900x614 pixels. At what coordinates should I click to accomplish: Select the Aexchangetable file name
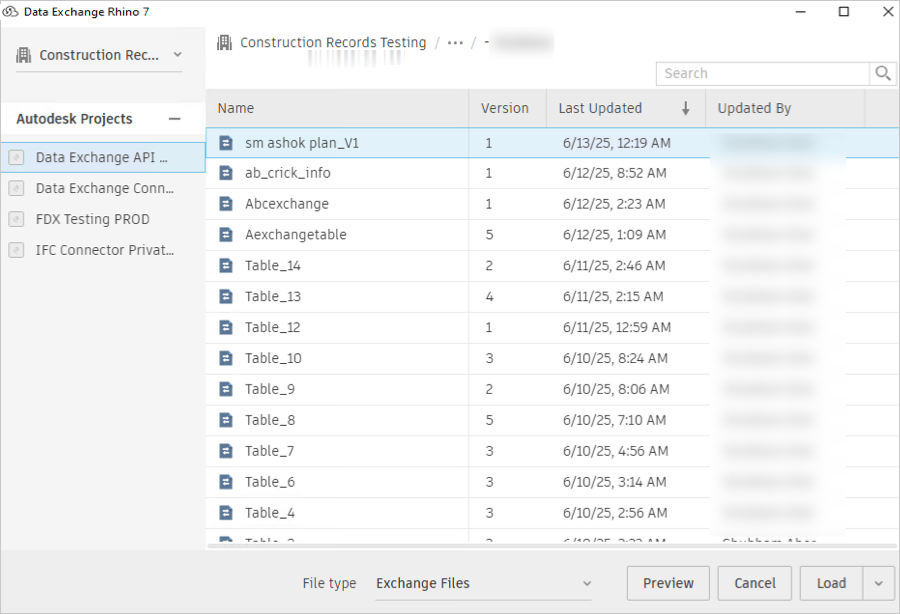(x=296, y=235)
